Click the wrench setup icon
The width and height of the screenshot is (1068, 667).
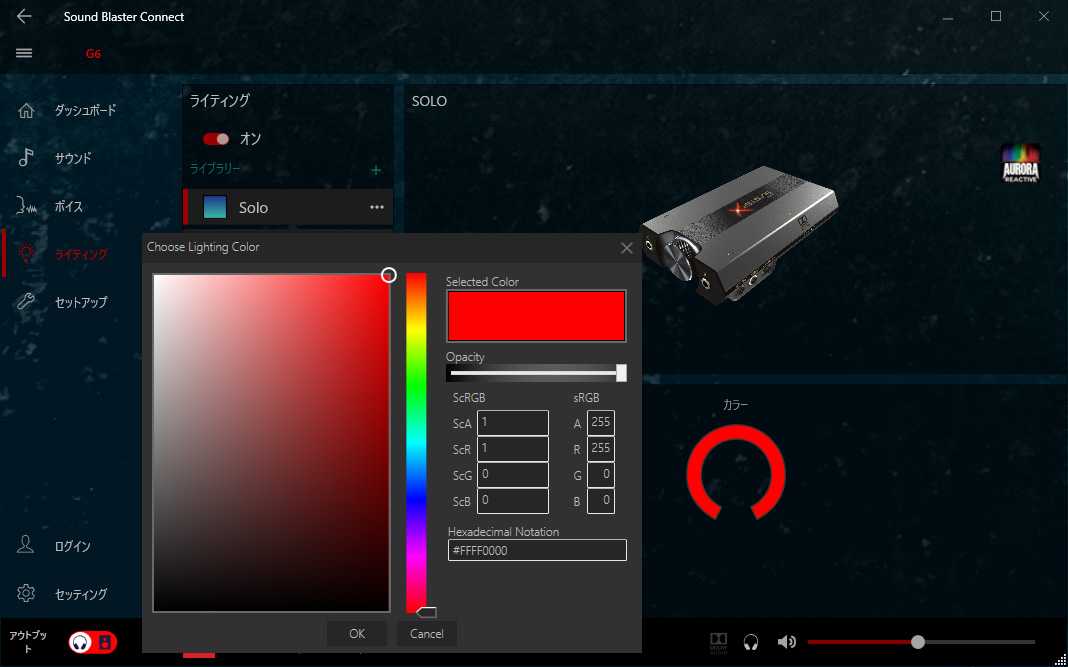click(x=26, y=301)
